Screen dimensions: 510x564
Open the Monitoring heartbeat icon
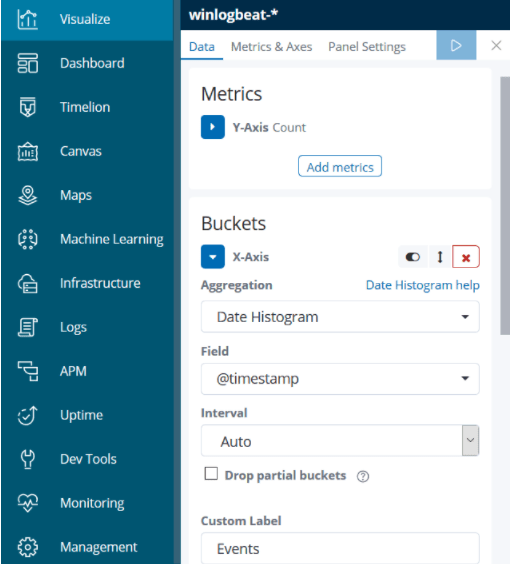pyautogui.click(x=28, y=503)
